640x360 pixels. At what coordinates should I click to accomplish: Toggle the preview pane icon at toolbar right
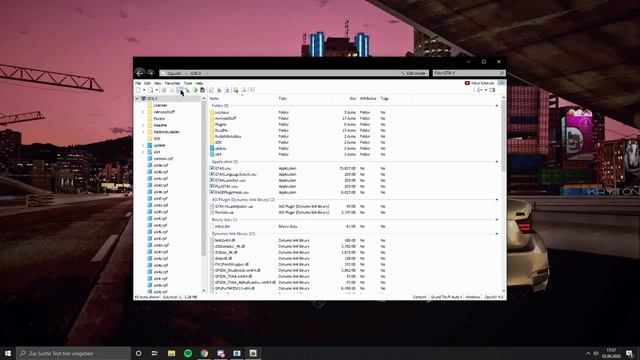tap(492, 90)
